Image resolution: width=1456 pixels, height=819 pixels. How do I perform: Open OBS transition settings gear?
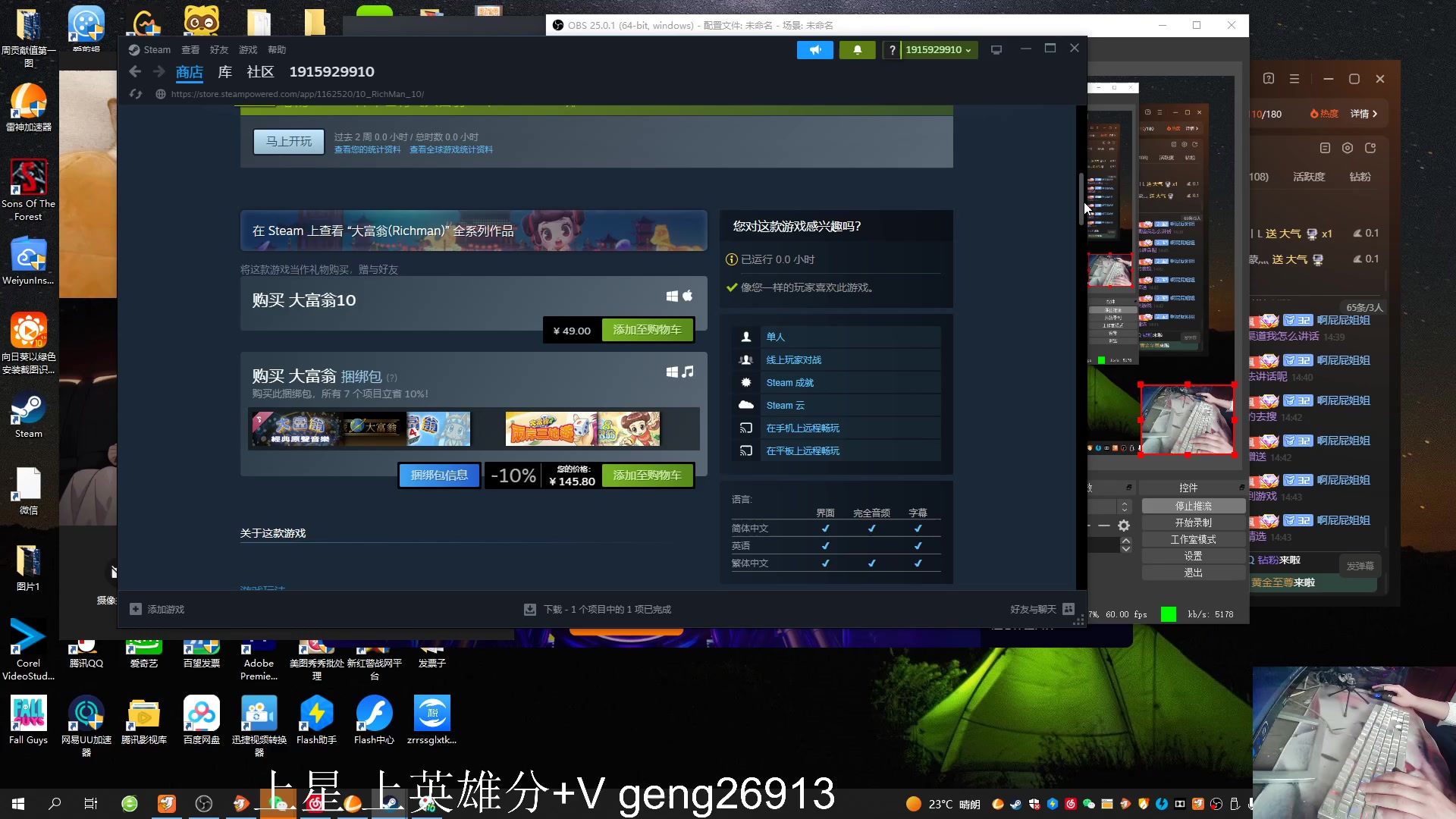coord(1124,526)
